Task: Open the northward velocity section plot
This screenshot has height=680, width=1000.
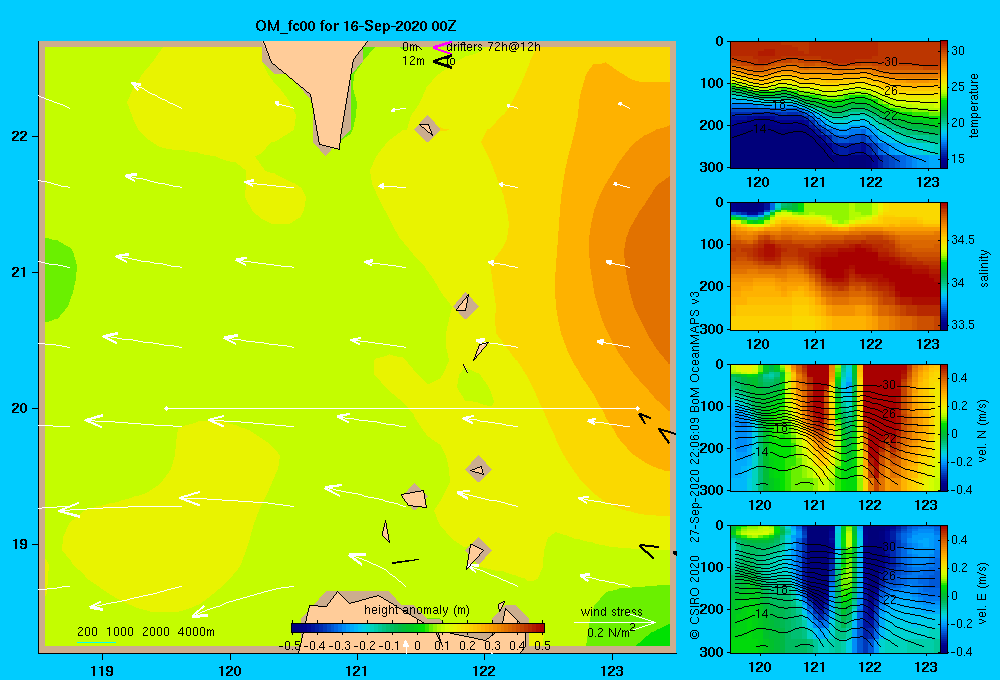Action: coord(835,427)
